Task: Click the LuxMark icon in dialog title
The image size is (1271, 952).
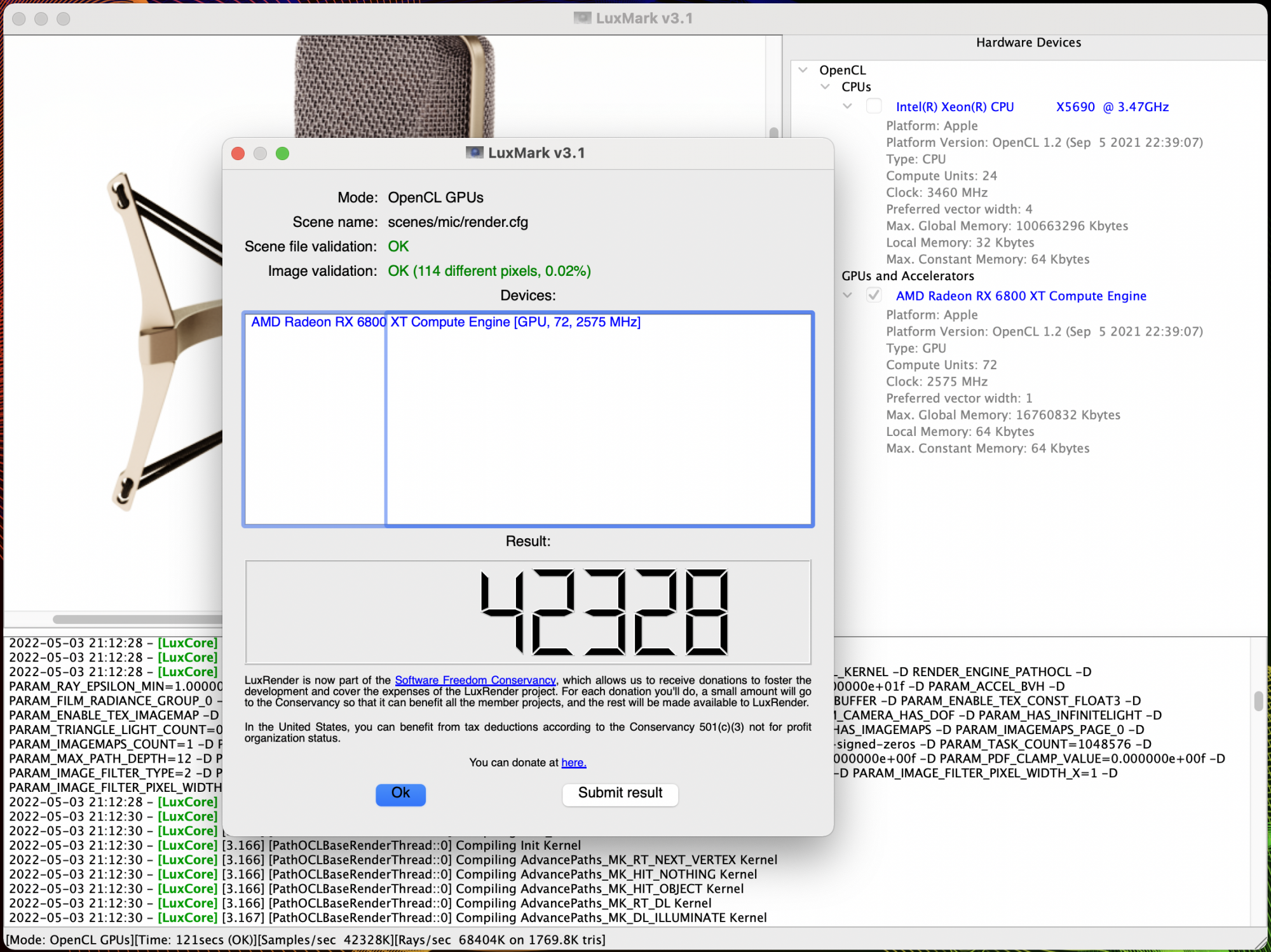Action: pyautogui.click(x=475, y=153)
